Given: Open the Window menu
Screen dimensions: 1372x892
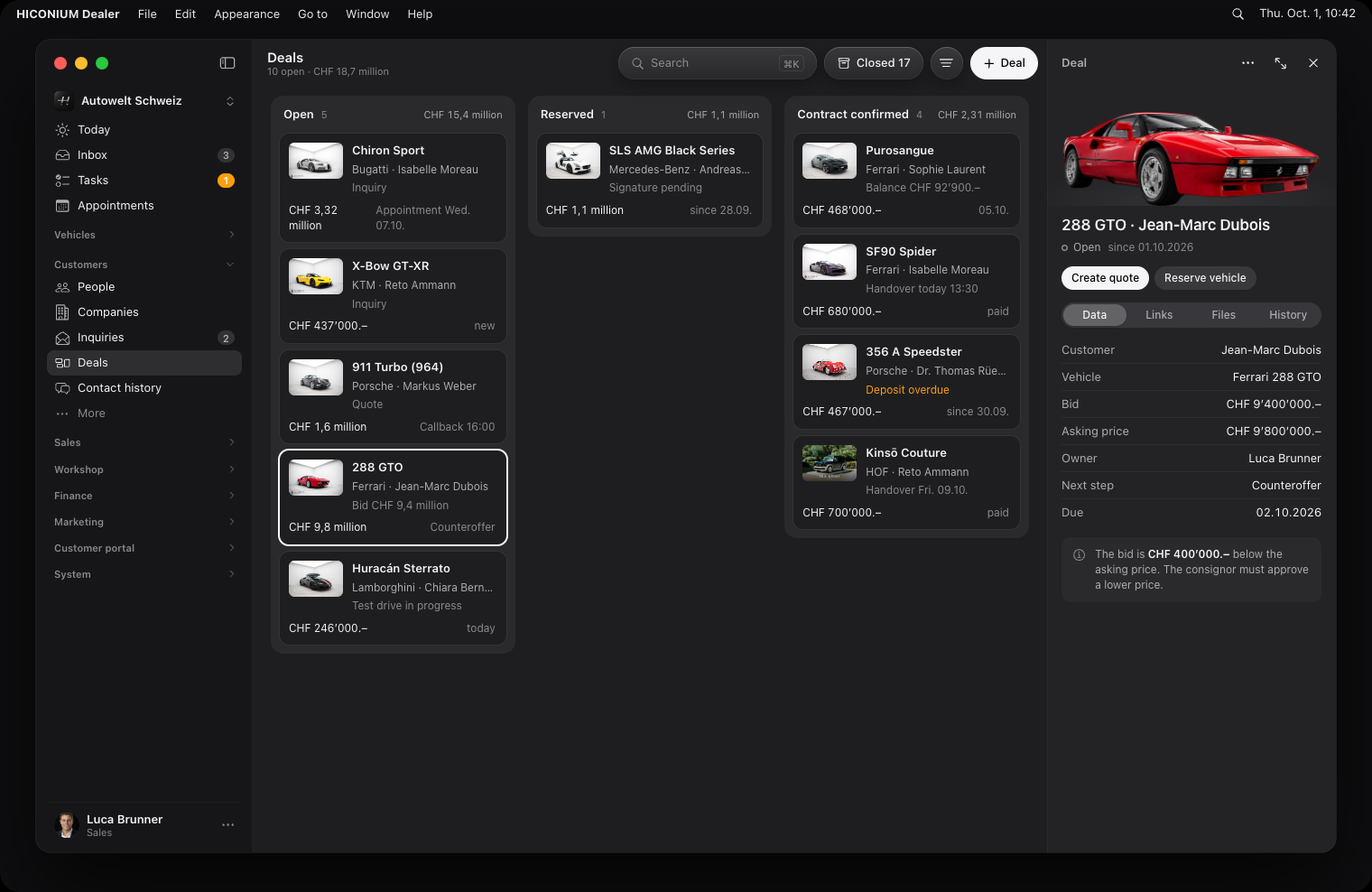Looking at the screenshot, I should (367, 14).
